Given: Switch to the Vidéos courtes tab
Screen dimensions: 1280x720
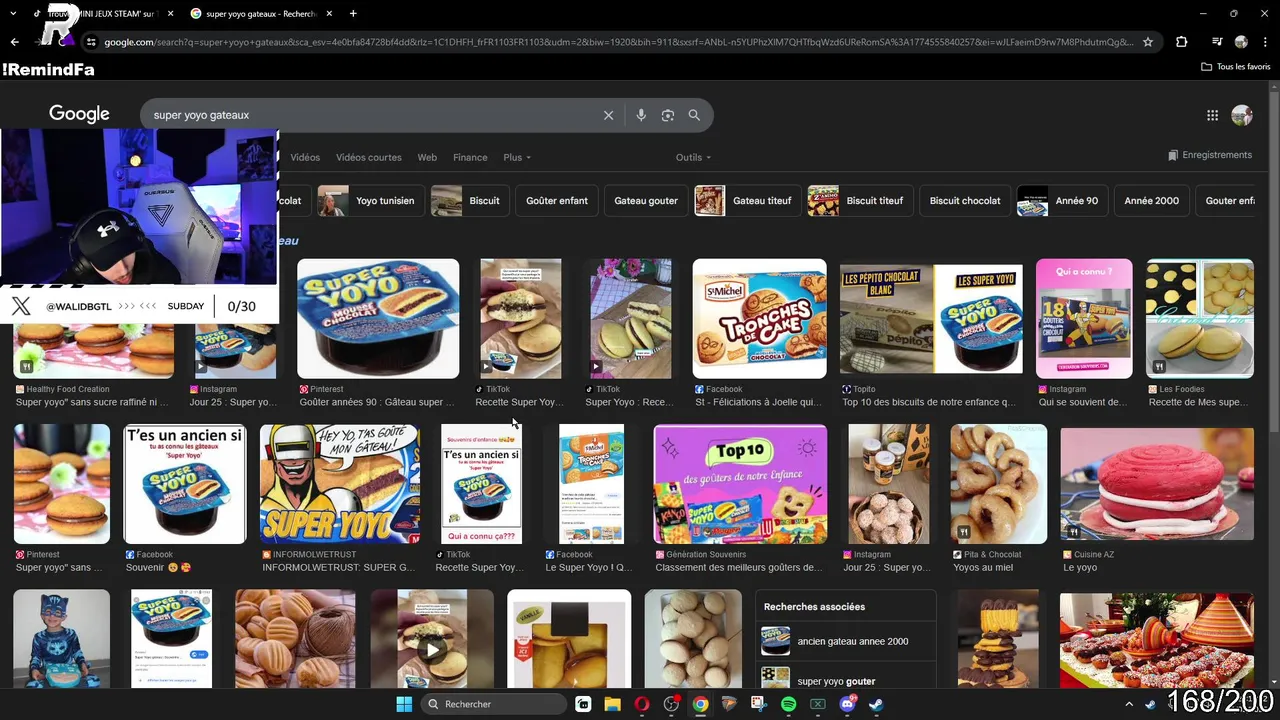Looking at the screenshot, I should (369, 157).
